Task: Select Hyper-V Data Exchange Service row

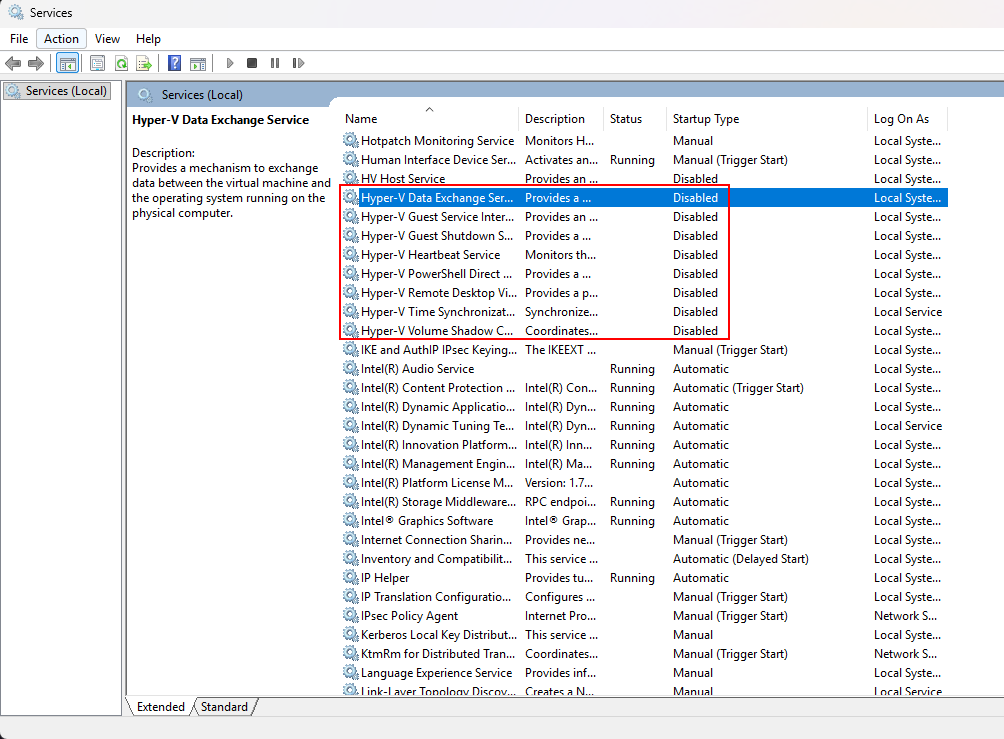Action: coord(644,197)
